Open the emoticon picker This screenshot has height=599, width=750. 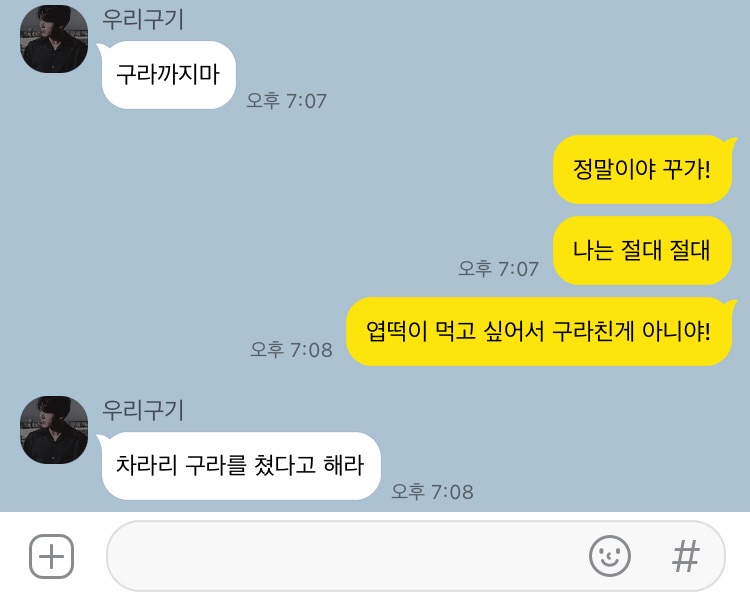pos(609,556)
